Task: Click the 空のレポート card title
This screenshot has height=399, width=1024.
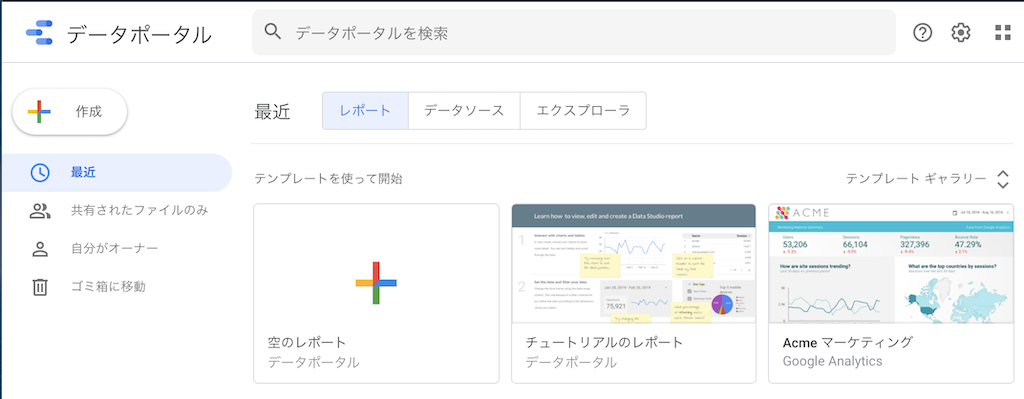Action: pyautogui.click(x=307, y=342)
